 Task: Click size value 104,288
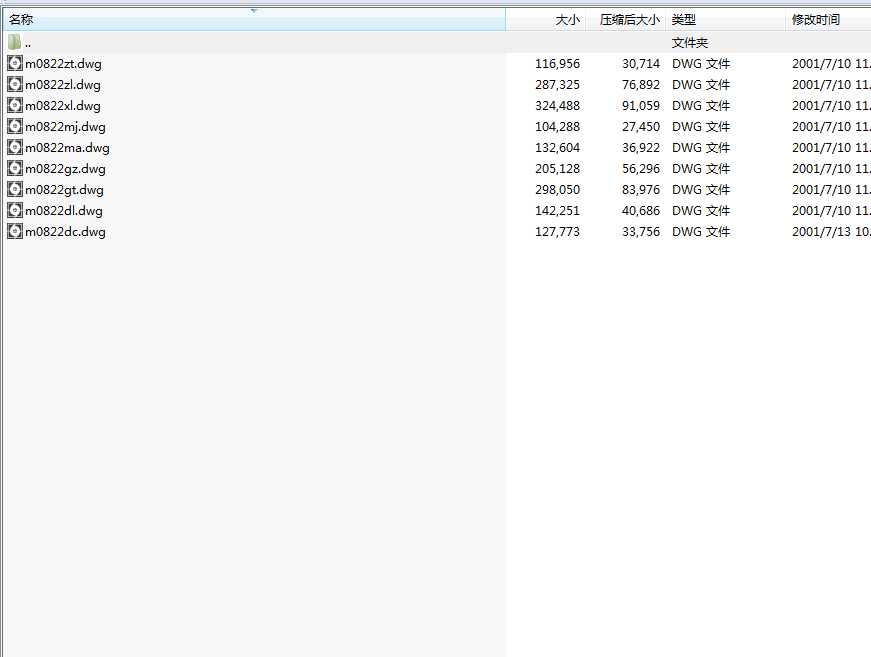[x=557, y=127]
